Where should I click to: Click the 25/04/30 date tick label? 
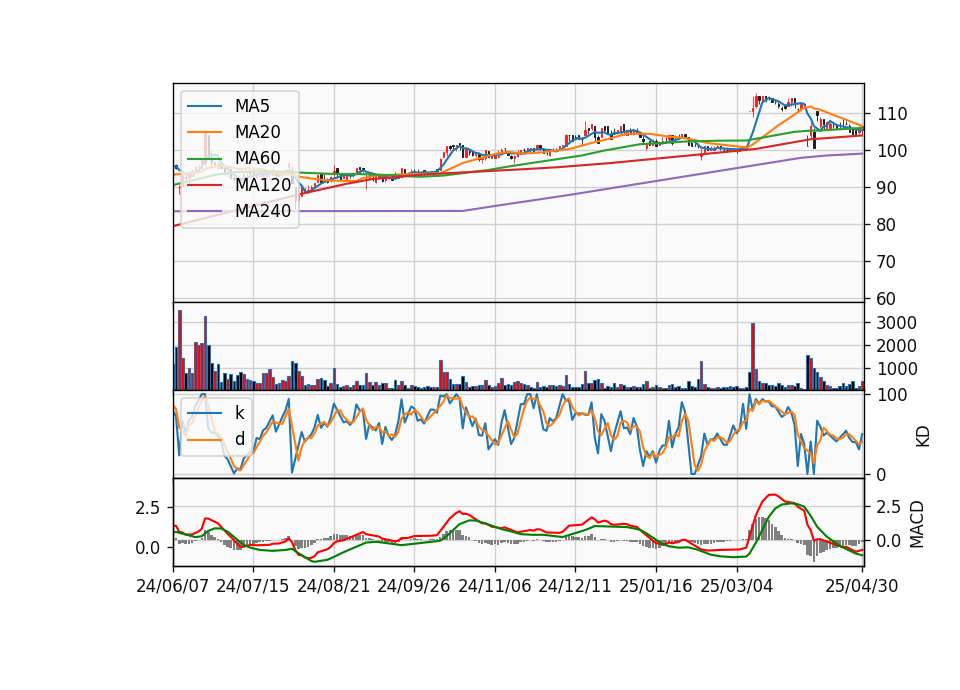861,586
